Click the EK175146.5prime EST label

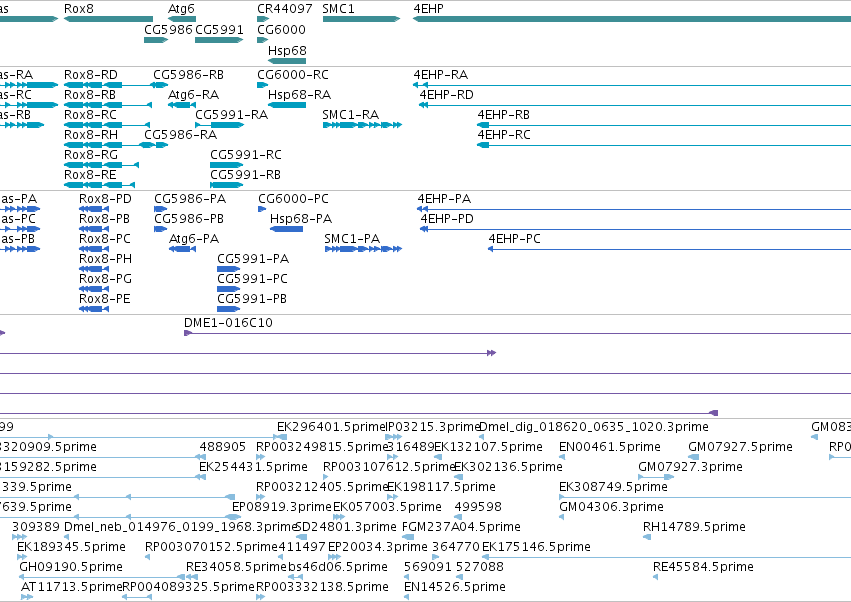tap(536, 547)
